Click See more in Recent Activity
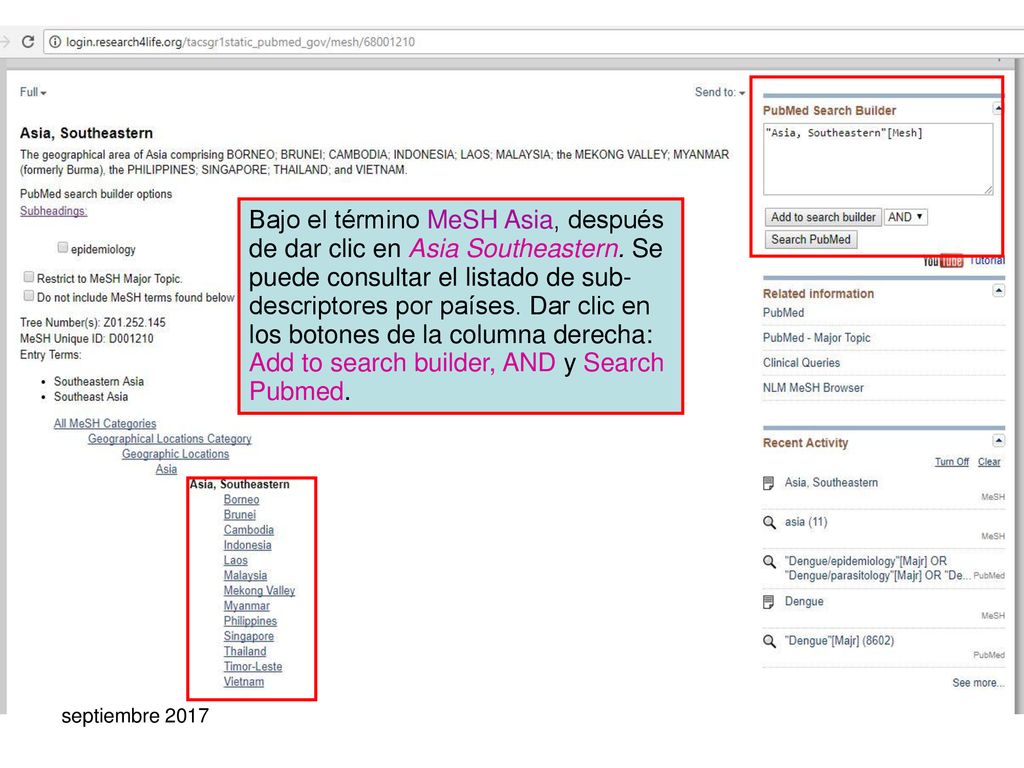This screenshot has width=1024, height=768. (x=978, y=682)
